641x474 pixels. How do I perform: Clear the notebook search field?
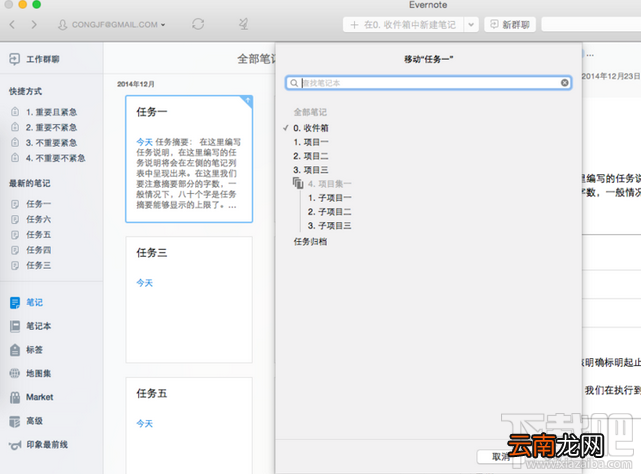tap(565, 83)
